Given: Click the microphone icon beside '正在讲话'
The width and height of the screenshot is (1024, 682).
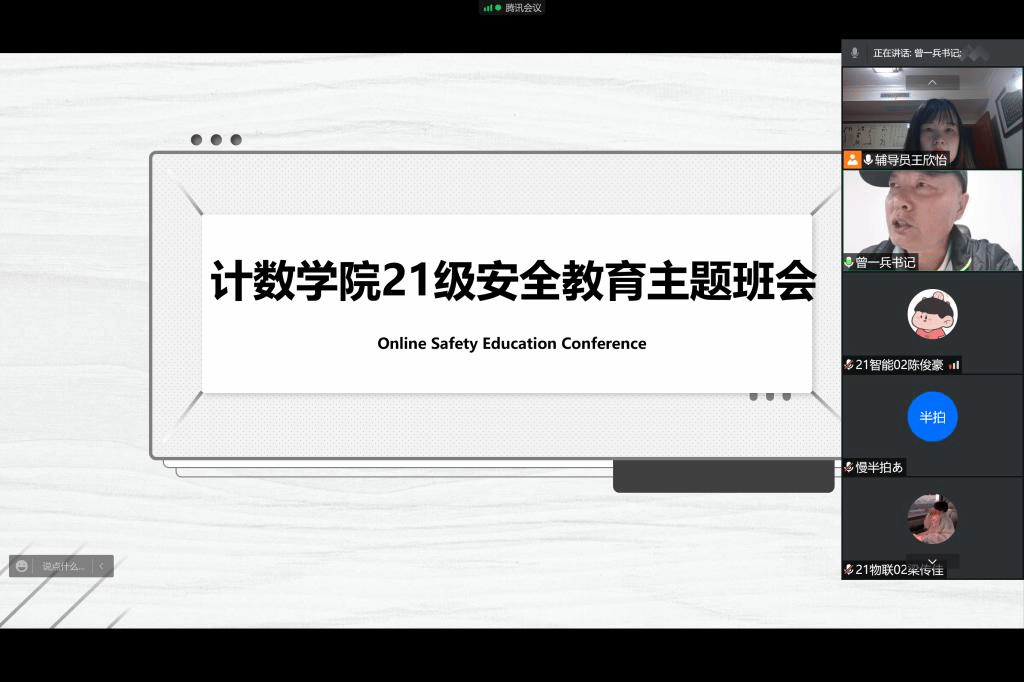Looking at the screenshot, I should [854, 52].
